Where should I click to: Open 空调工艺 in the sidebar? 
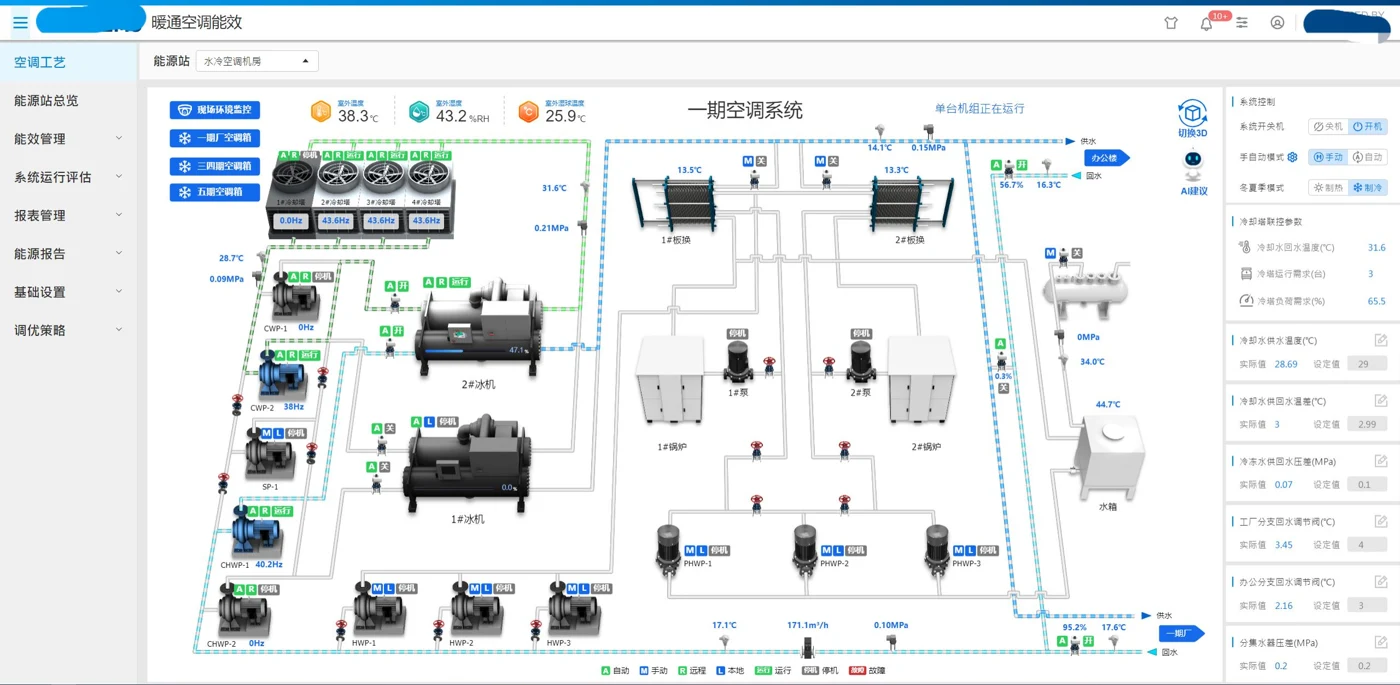pos(69,62)
